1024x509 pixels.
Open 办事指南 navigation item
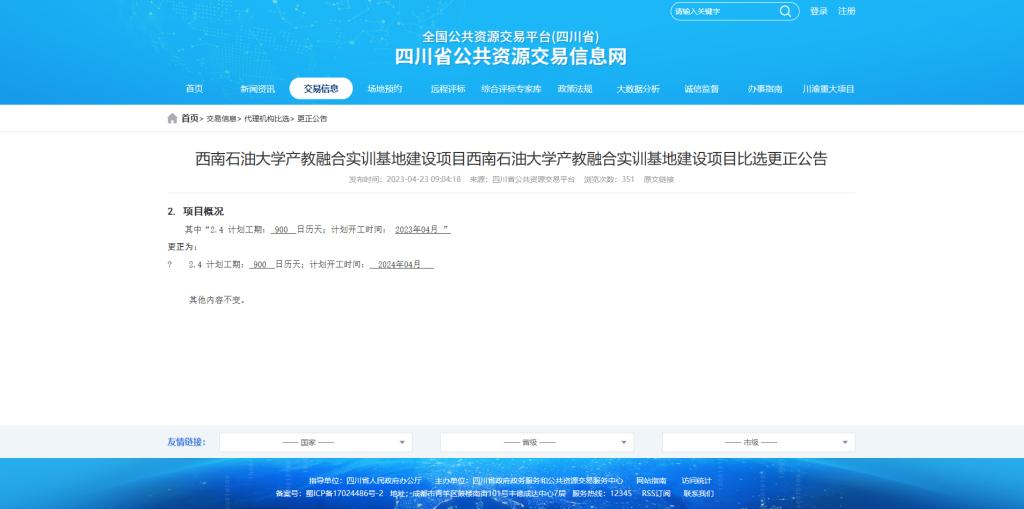765,89
